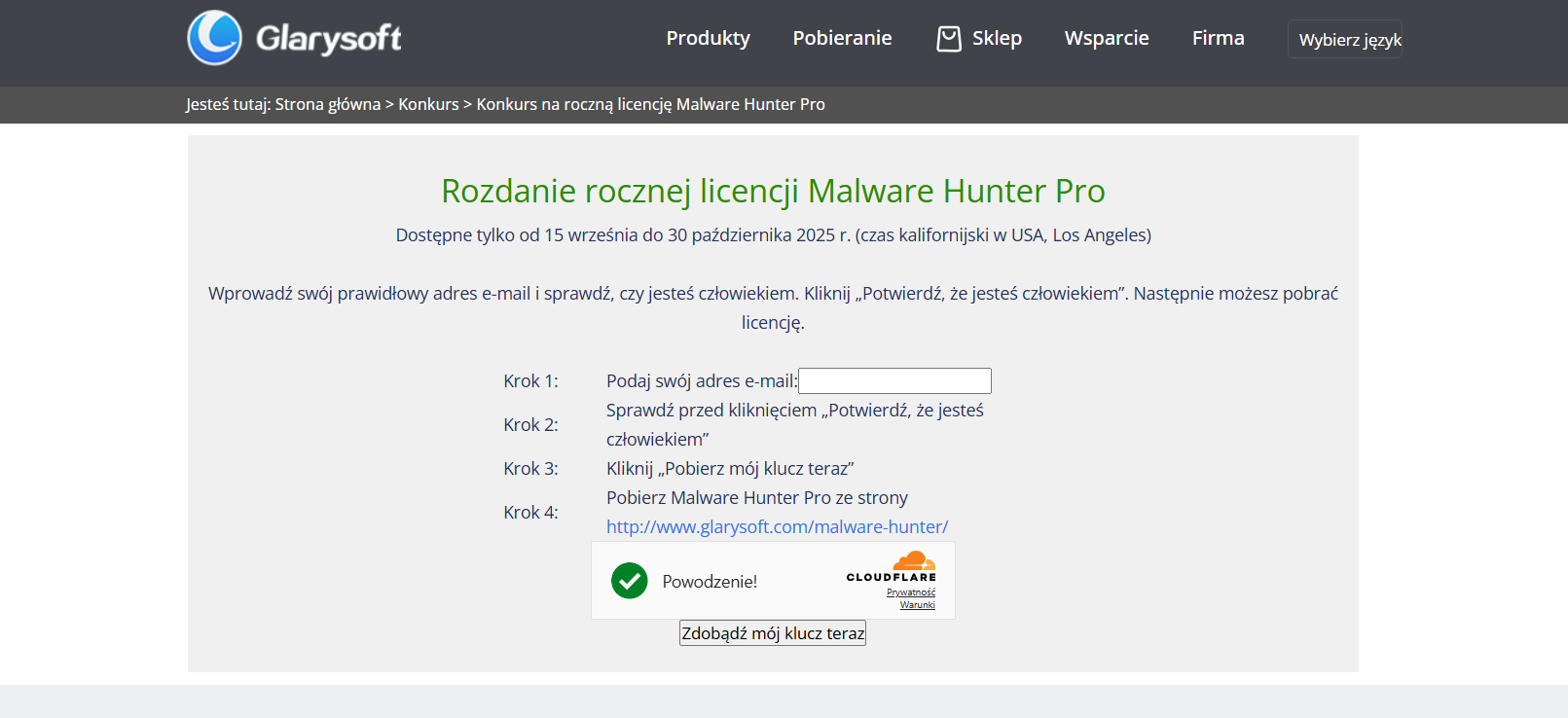Image resolution: width=1568 pixels, height=718 pixels.
Task: Click the green success checkmark icon
Action: [630, 581]
